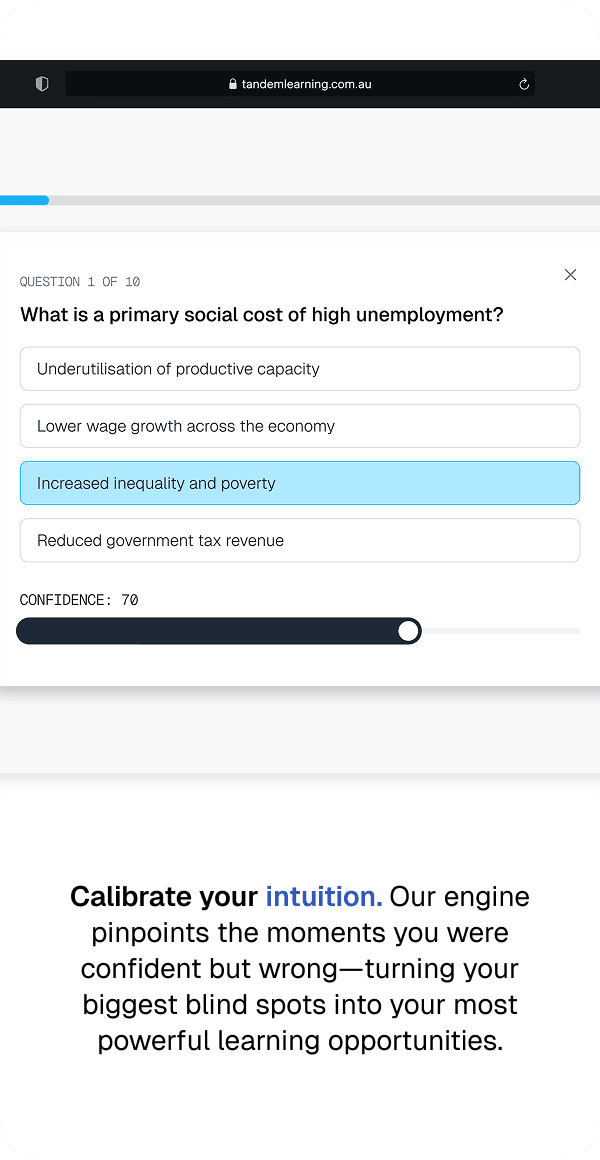600x1160 pixels.
Task: Reload the tandemlearning.com.au page
Action: (x=523, y=84)
